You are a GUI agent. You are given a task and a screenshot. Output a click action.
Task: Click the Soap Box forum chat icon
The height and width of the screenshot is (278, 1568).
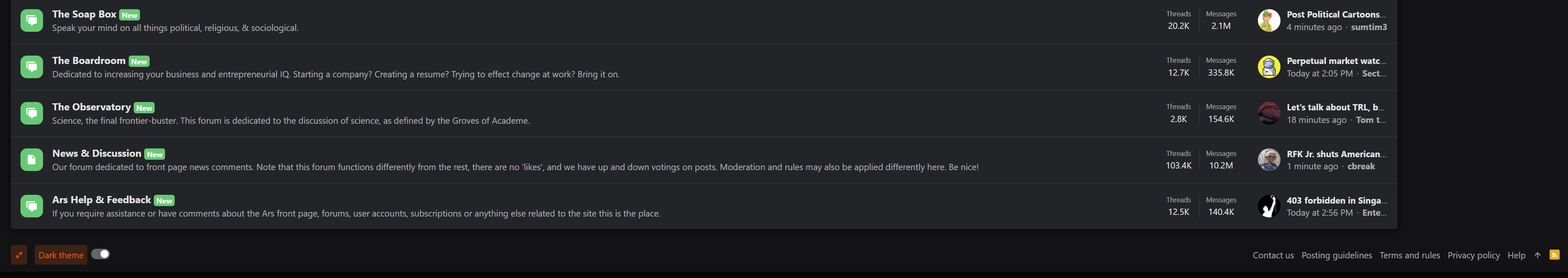(x=32, y=20)
